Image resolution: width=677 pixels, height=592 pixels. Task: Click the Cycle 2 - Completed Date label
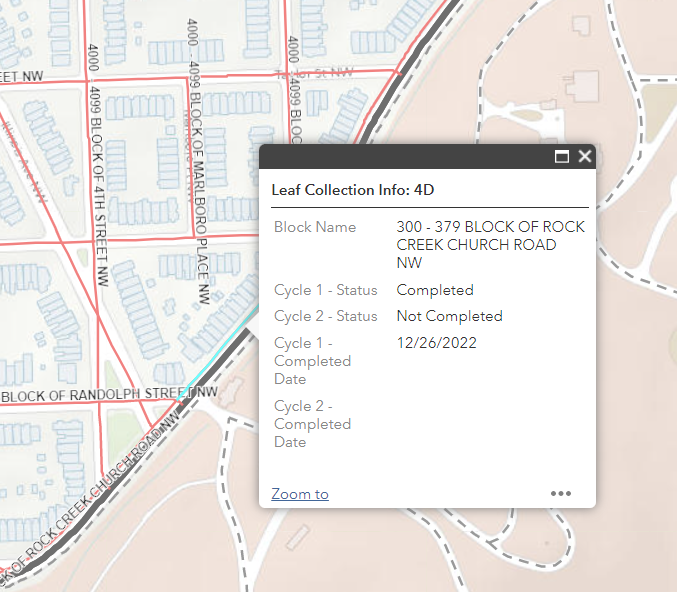[x=313, y=424]
